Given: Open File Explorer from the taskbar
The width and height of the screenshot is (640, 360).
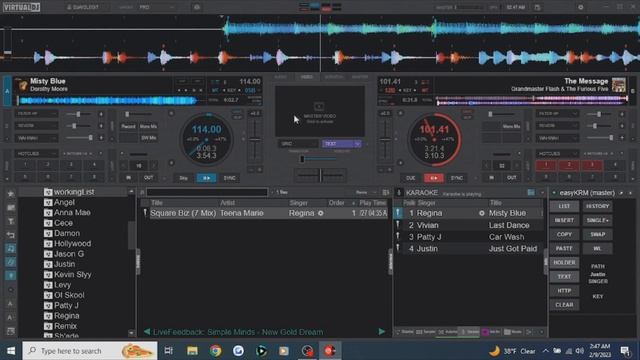Looking at the screenshot, I should (193, 351).
